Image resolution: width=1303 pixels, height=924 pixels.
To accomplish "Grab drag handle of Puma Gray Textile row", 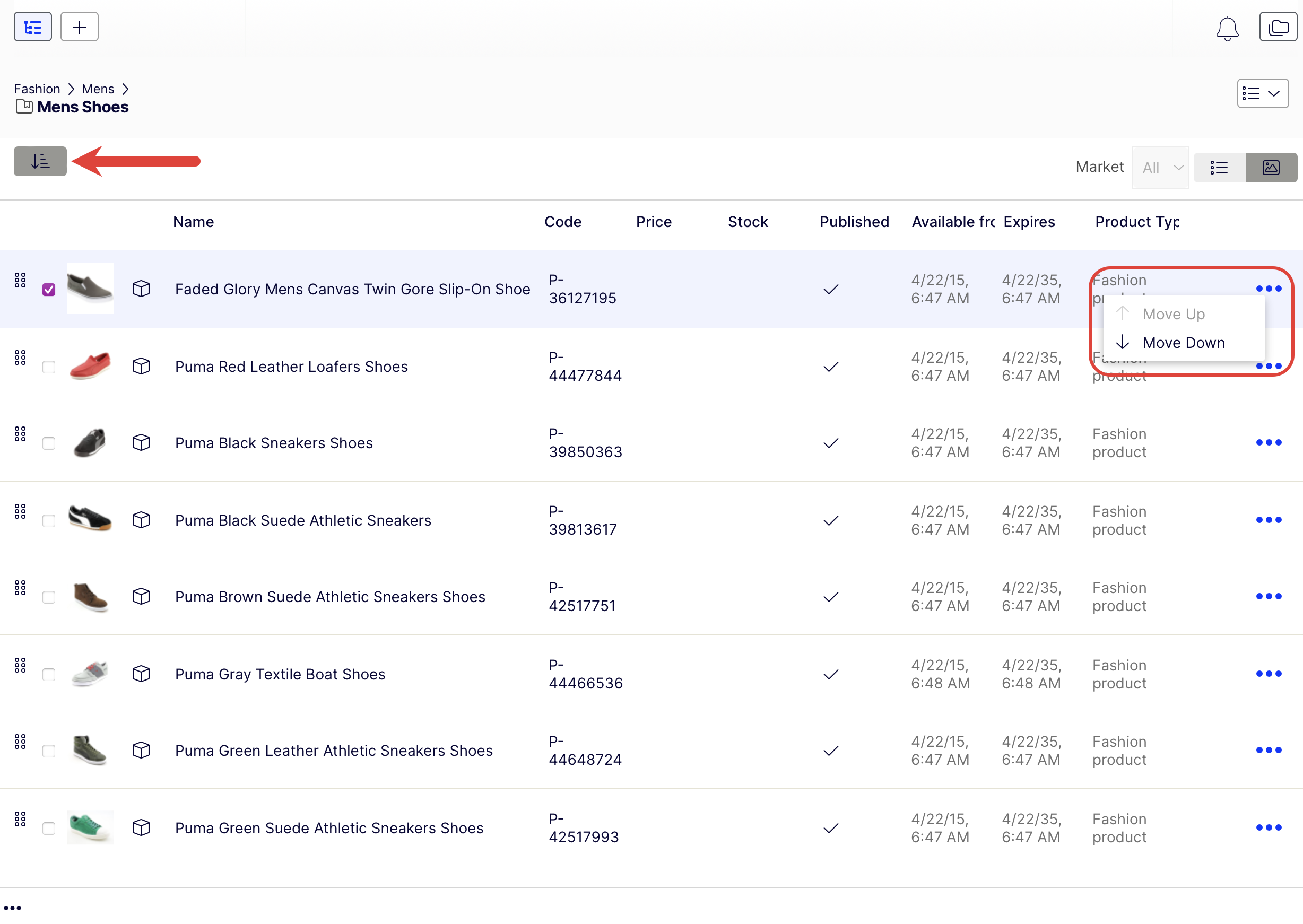I will pyautogui.click(x=21, y=665).
